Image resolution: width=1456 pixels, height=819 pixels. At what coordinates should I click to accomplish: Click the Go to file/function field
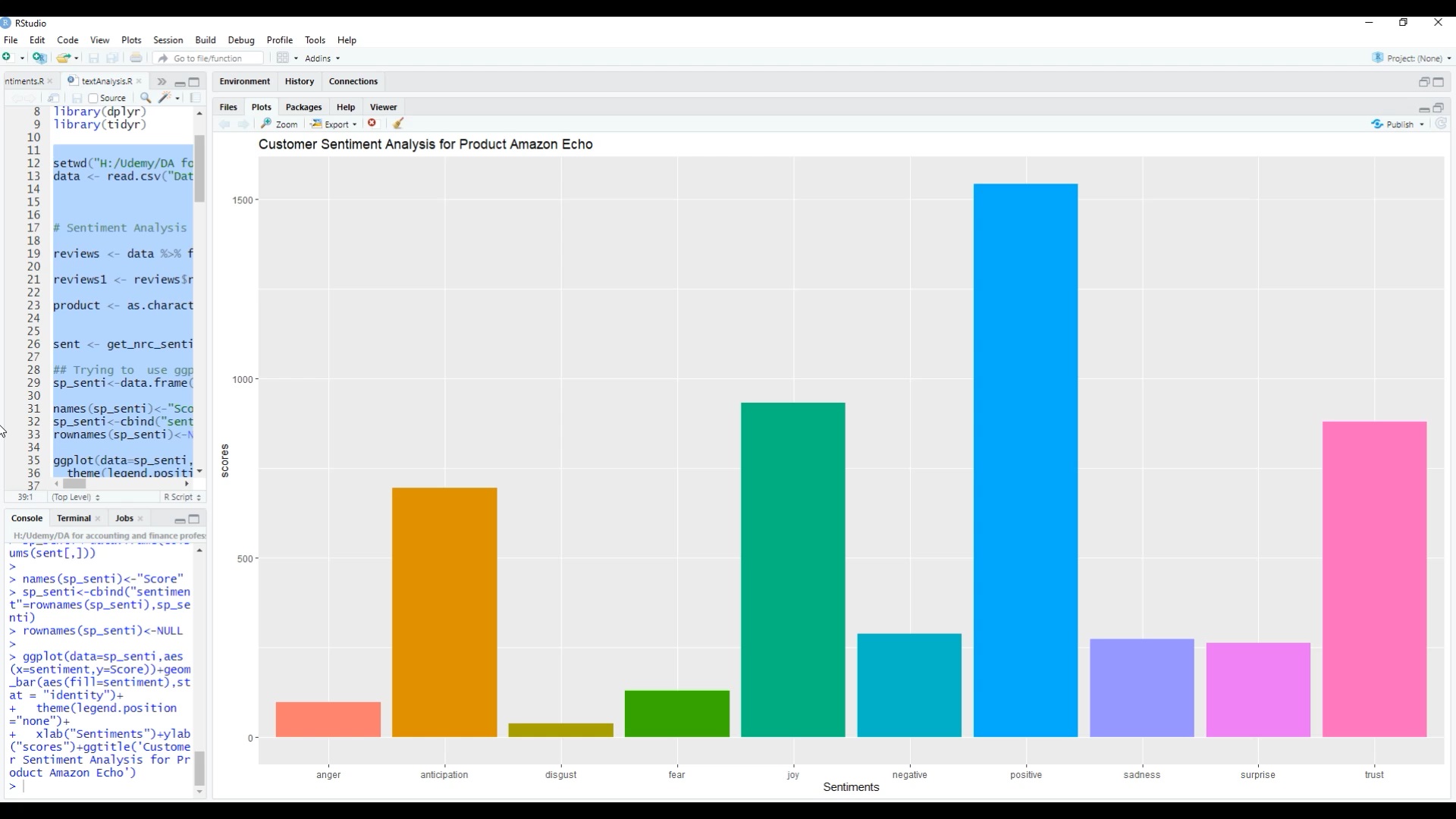pyautogui.click(x=209, y=58)
